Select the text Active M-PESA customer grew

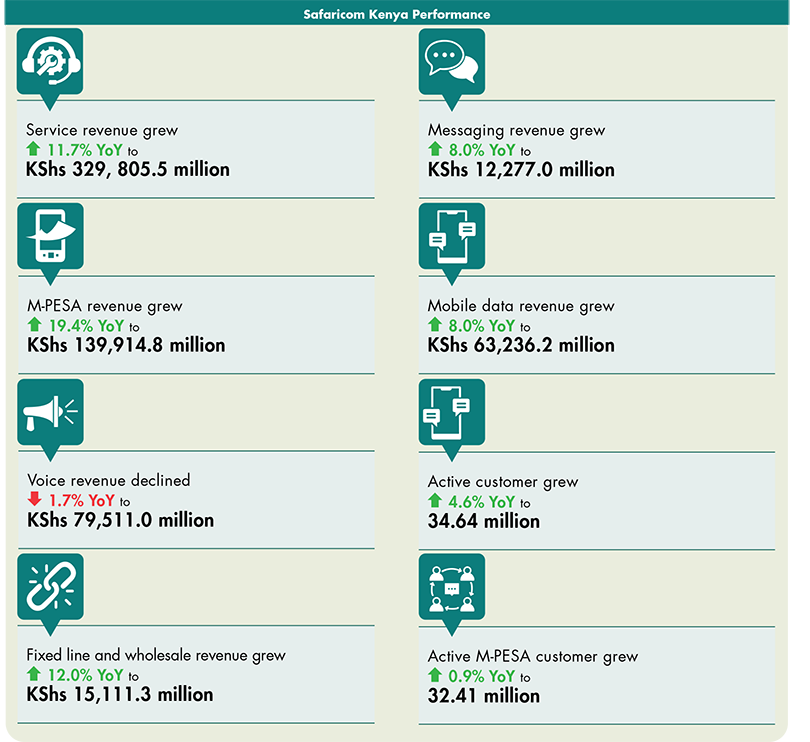(533, 656)
